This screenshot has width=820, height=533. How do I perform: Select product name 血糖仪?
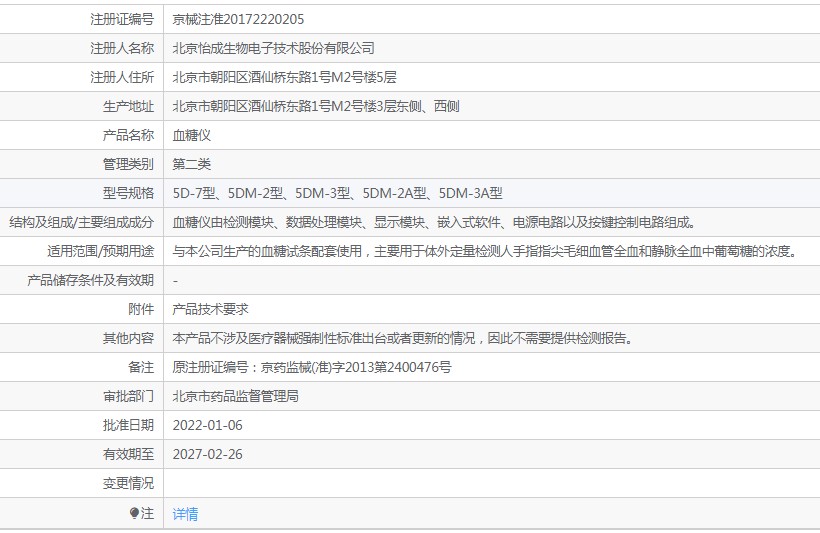coord(191,135)
